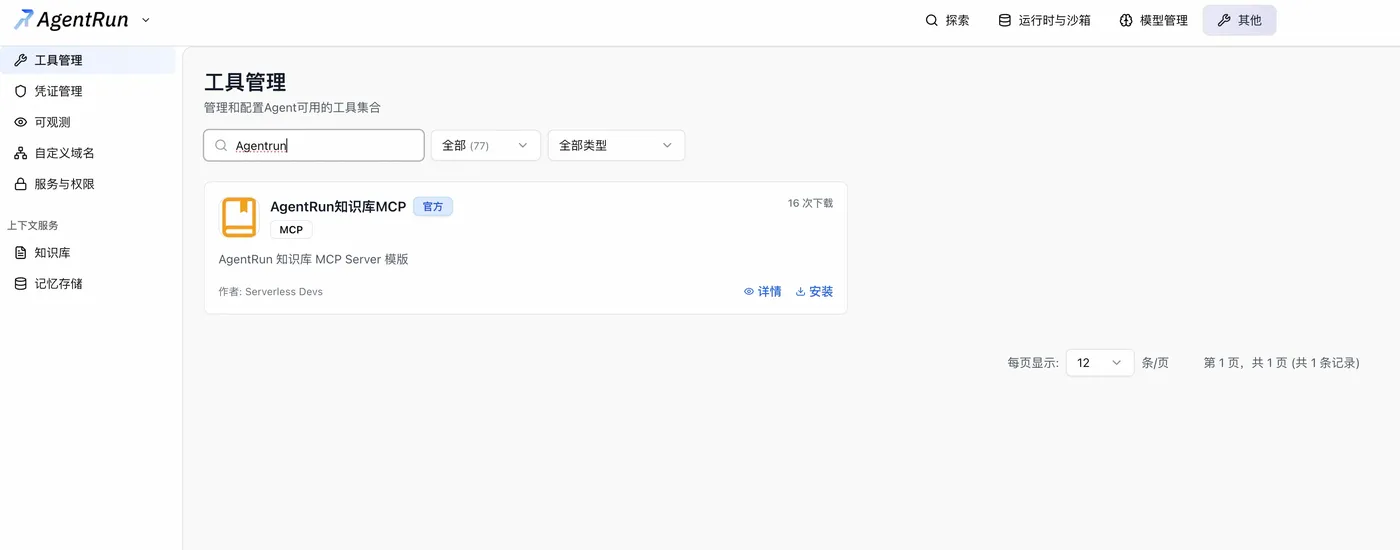Viewport: 1400px width, 550px height.
Task: Click the 其他 wrench icon
Action: click(x=1223, y=20)
